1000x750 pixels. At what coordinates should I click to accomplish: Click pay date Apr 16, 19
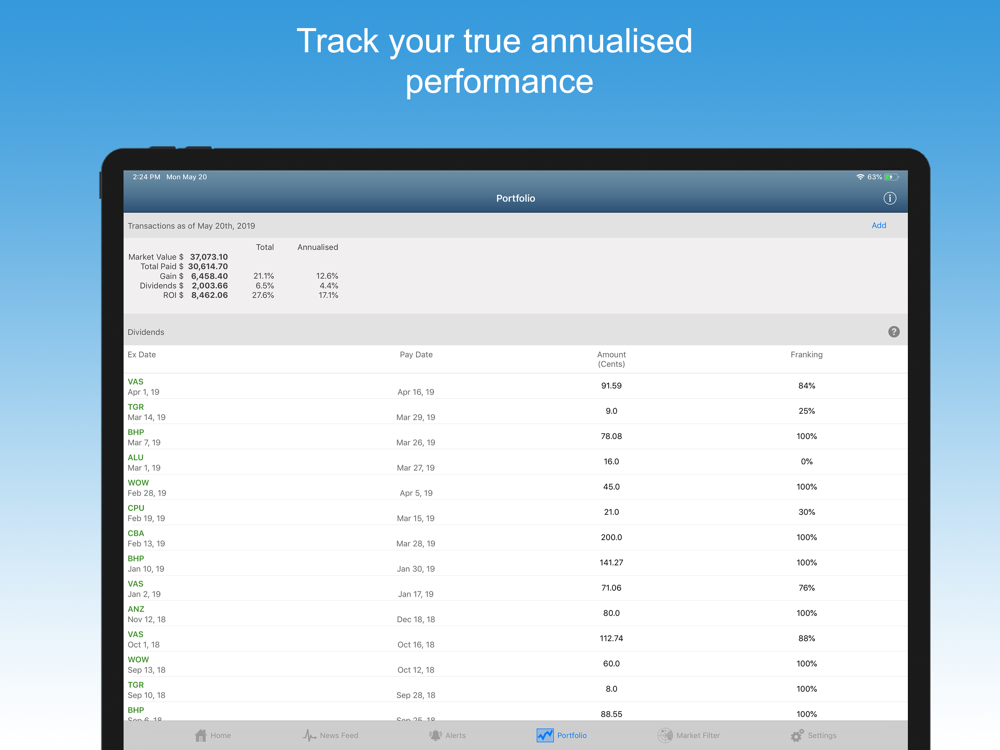[416, 392]
